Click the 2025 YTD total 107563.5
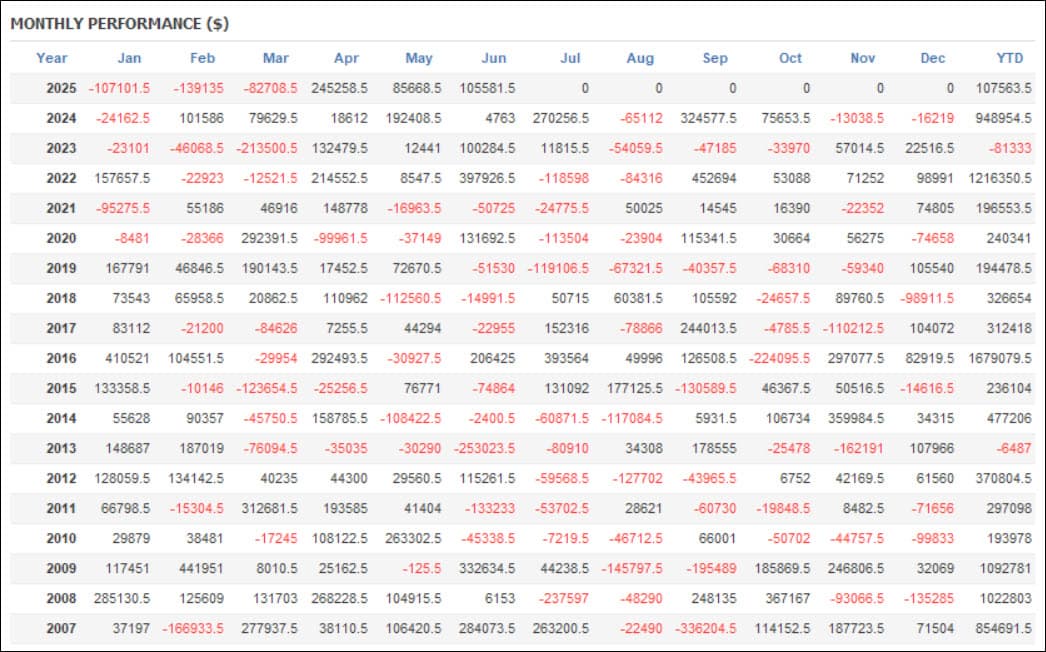Image resolution: width=1046 pixels, height=652 pixels. click(x=1003, y=88)
